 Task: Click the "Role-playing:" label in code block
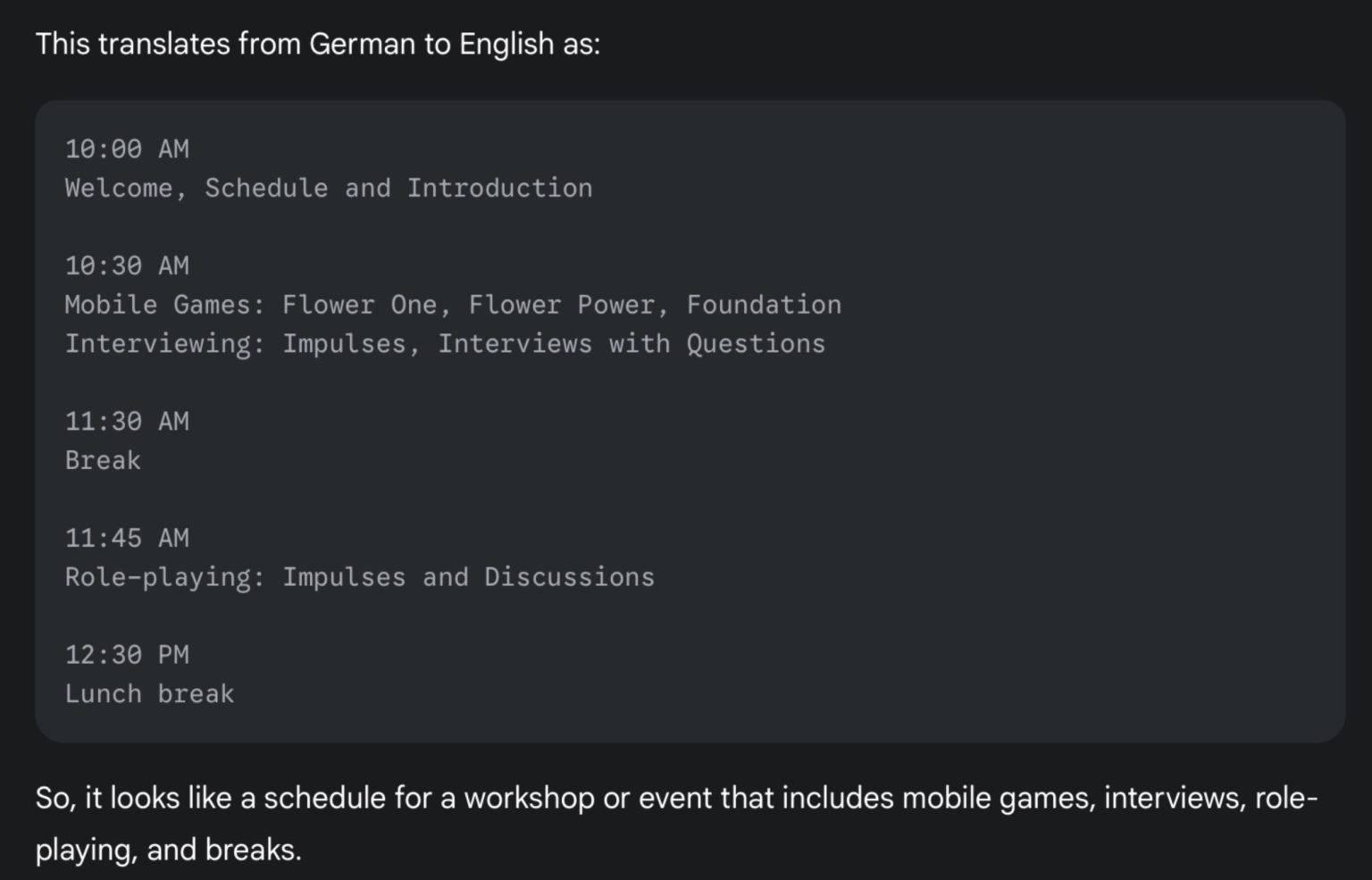click(164, 578)
